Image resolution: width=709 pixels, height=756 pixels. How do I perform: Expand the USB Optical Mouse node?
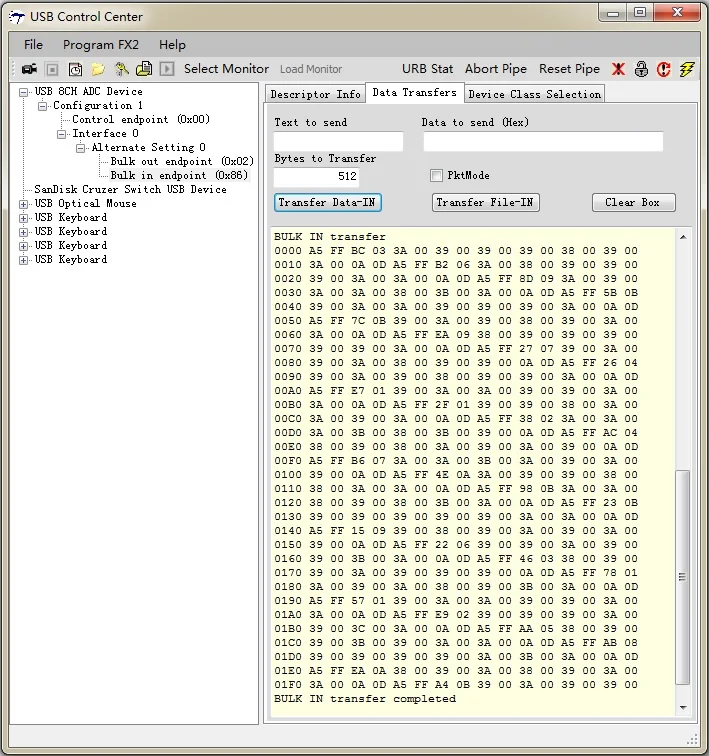point(24,204)
